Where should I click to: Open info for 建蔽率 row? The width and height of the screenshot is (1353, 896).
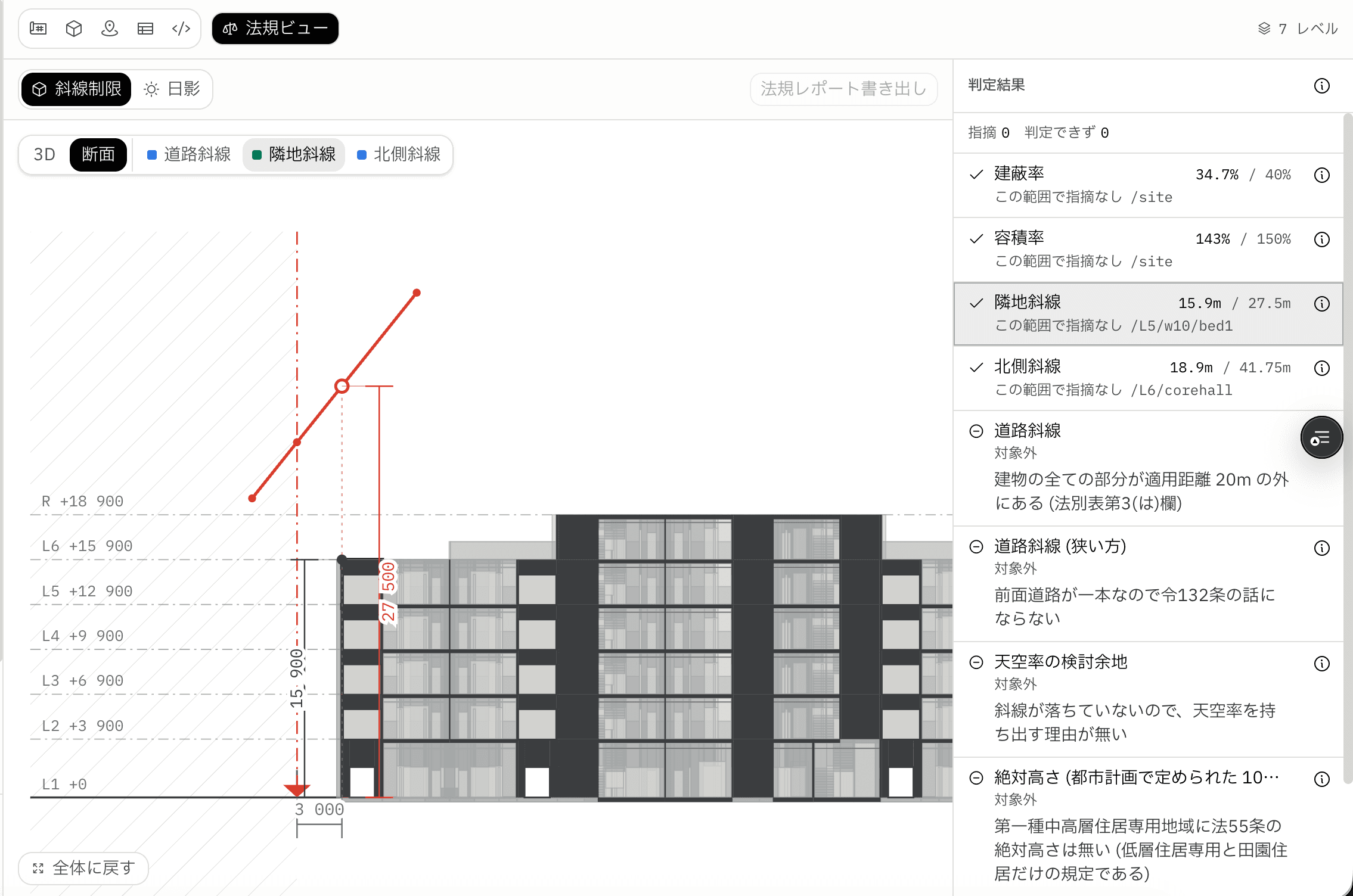1321,175
